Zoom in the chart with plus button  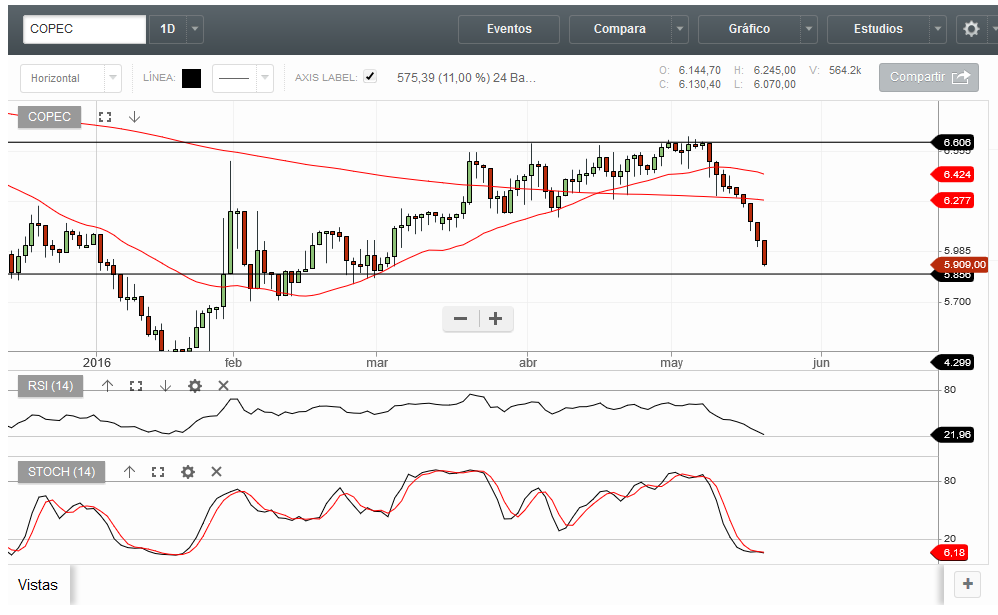495,319
